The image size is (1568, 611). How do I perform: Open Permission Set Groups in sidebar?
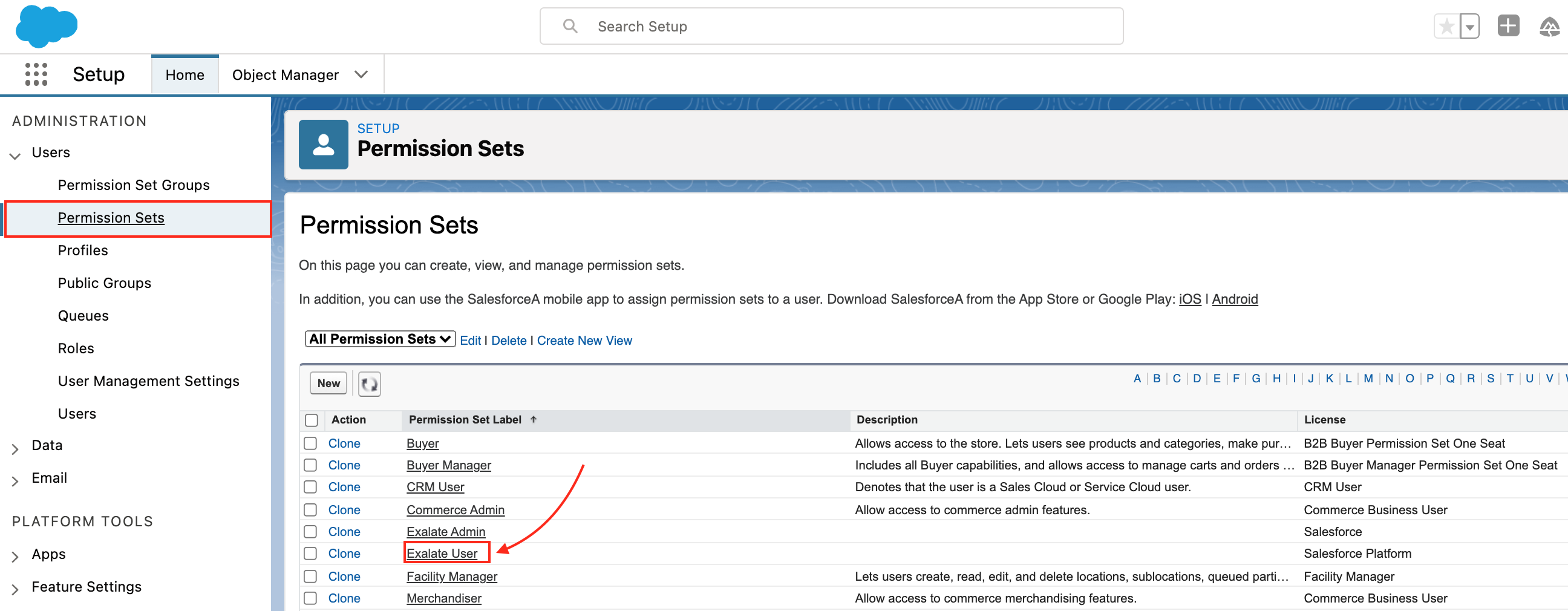[x=133, y=185]
